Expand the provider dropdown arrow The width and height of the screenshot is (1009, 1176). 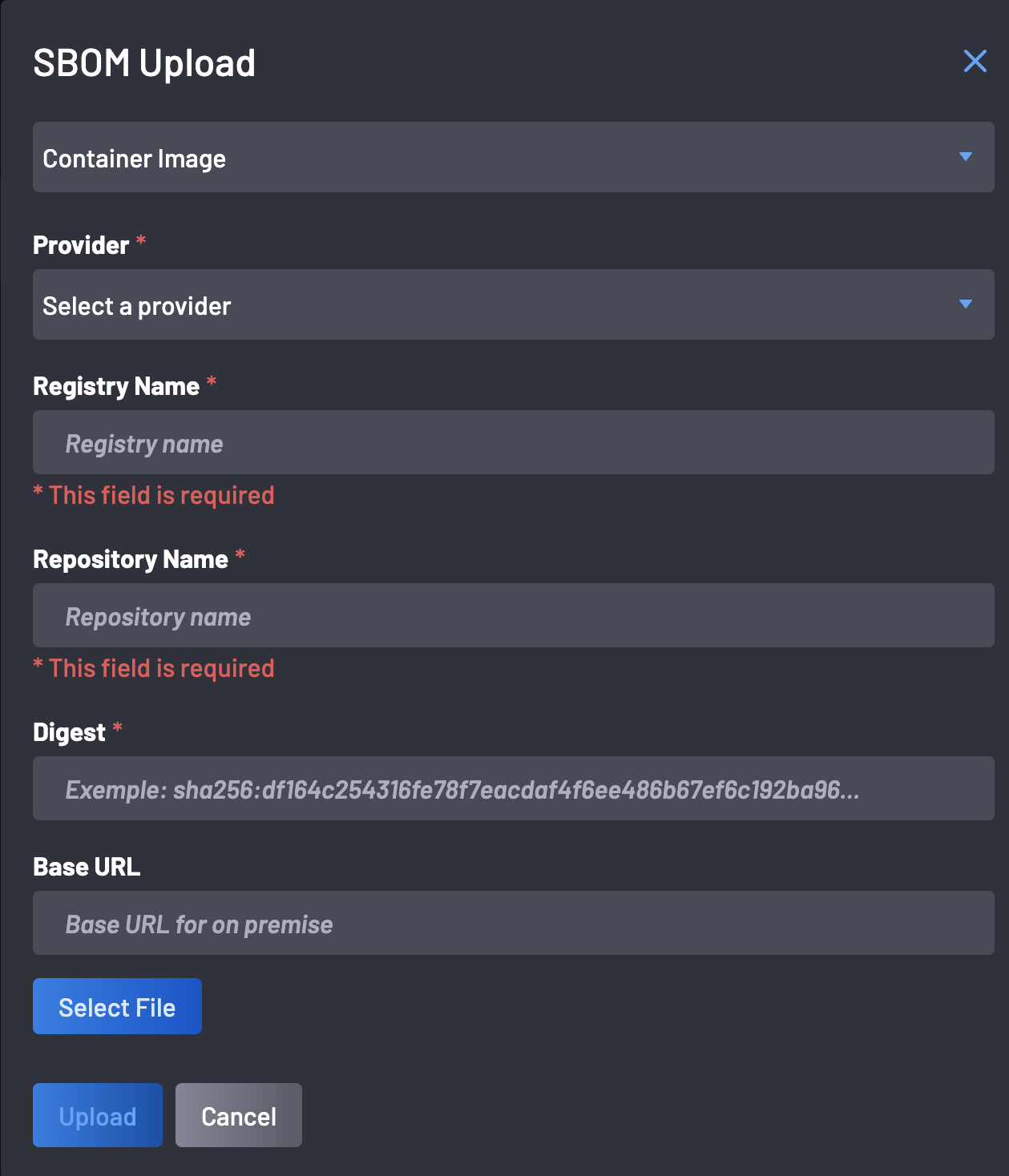click(966, 304)
